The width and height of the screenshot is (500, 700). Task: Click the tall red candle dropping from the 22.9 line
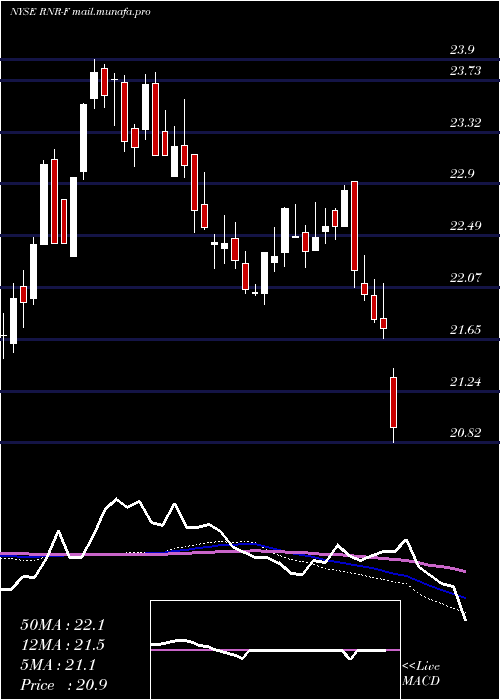point(354,226)
